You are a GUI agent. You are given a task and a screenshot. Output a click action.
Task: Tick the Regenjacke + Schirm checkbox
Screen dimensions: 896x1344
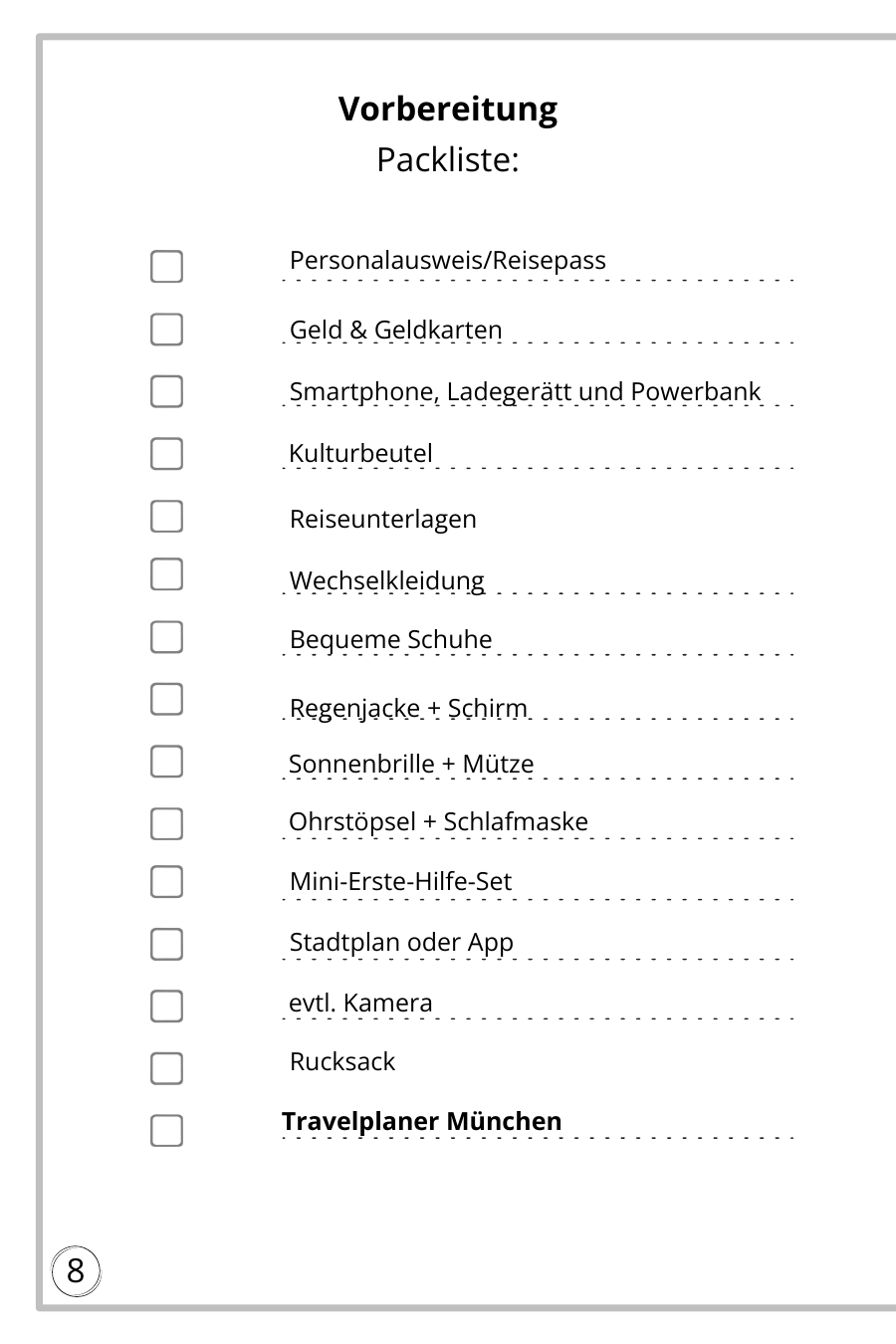(166, 699)
